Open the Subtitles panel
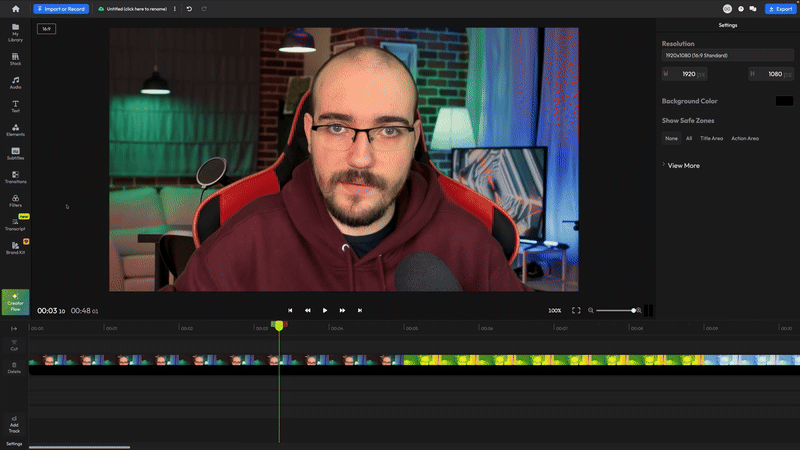Screen dimensions: 800x450 15,154
